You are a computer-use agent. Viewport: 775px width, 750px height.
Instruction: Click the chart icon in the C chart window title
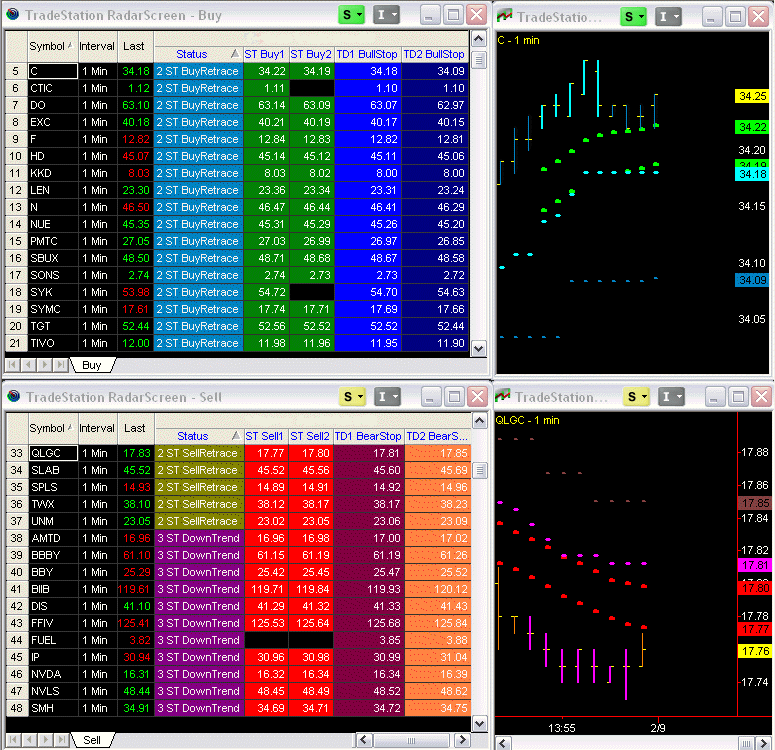[x=505, y=16]
